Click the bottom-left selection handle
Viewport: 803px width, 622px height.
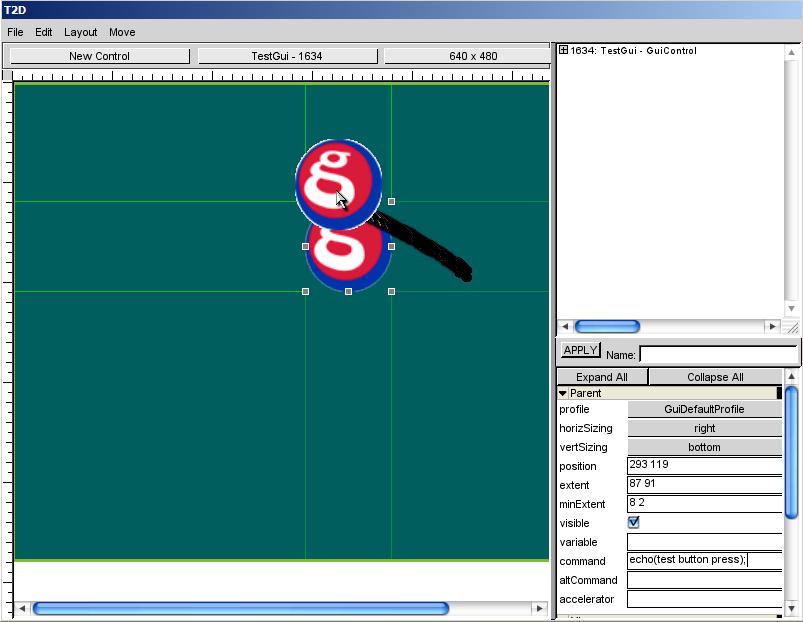[305, 291]
